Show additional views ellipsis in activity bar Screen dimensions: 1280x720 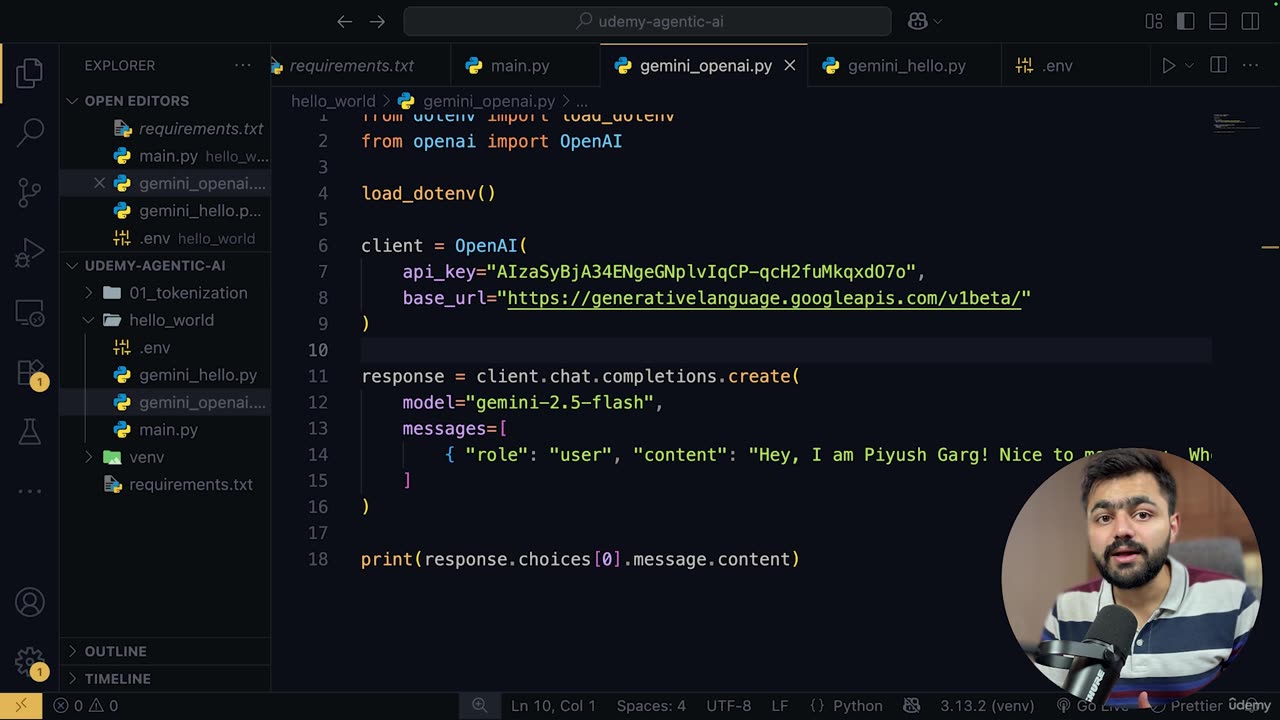30,491
